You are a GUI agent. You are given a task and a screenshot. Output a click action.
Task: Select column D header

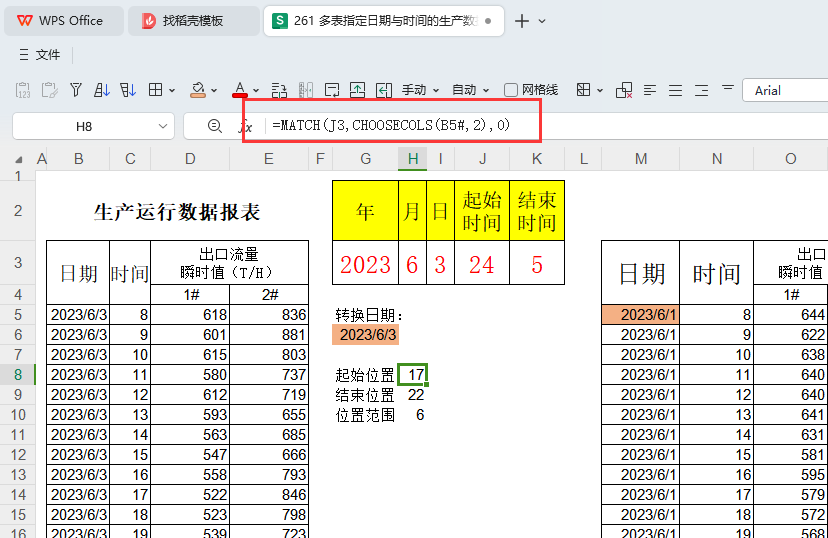pyautogui.click(x=190, y=159)
